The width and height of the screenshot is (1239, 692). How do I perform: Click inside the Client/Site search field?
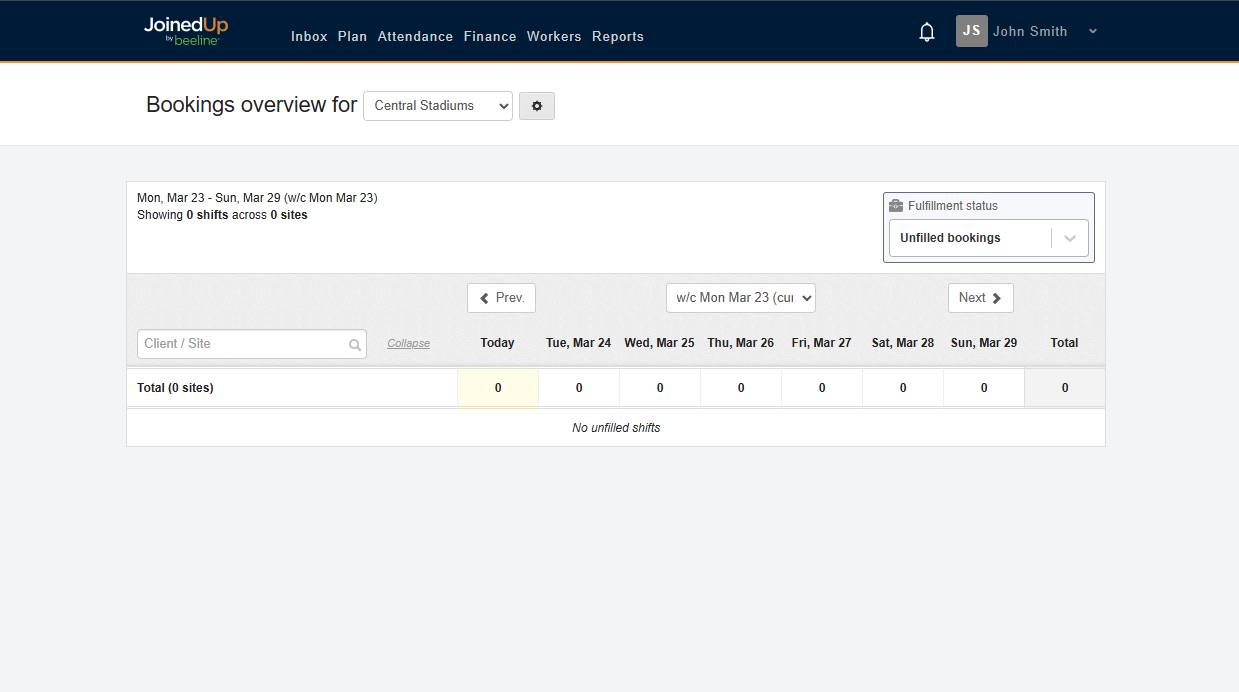[240, 344]
